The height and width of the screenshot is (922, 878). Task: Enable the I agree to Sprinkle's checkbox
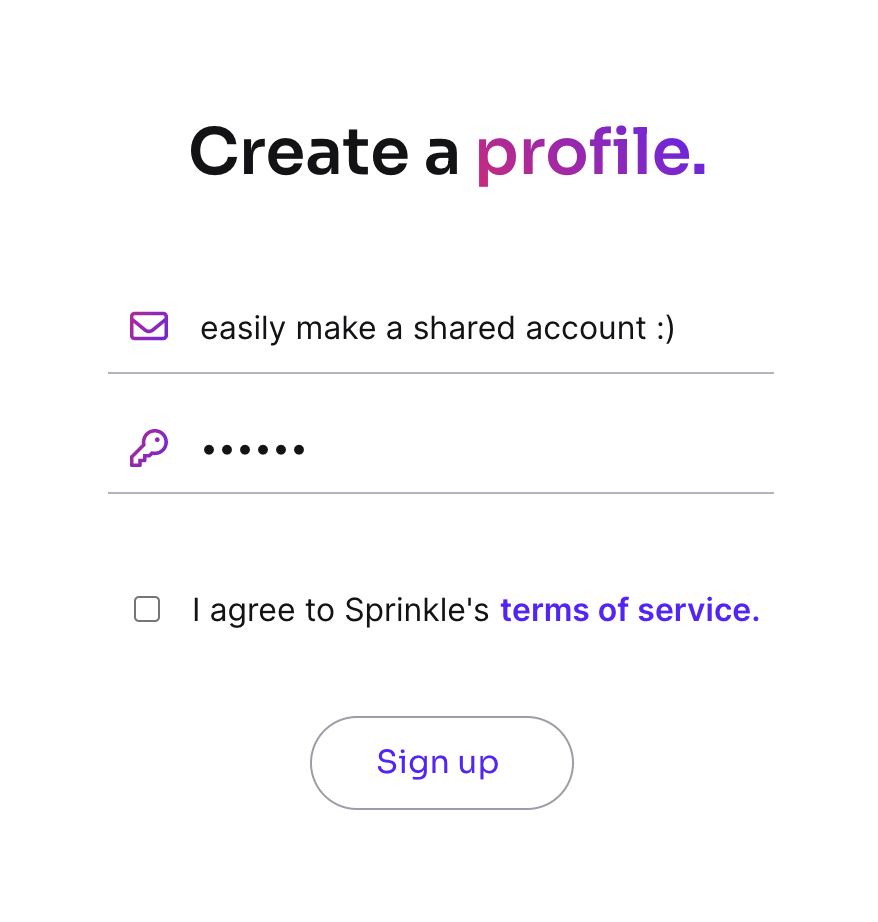coord(147,610)
